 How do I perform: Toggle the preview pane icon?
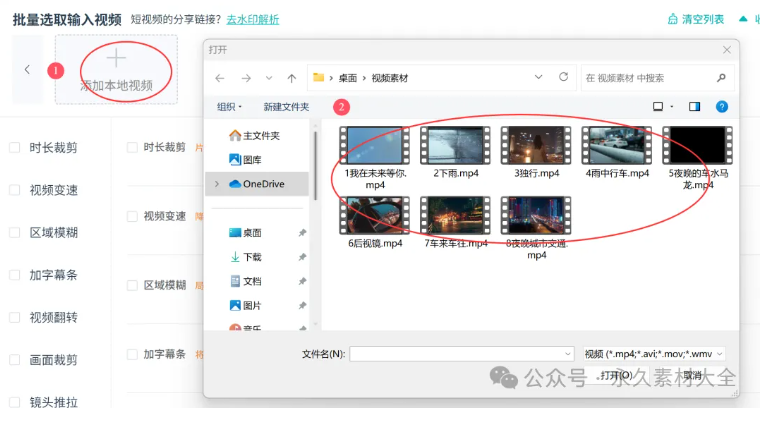(694, 106)
